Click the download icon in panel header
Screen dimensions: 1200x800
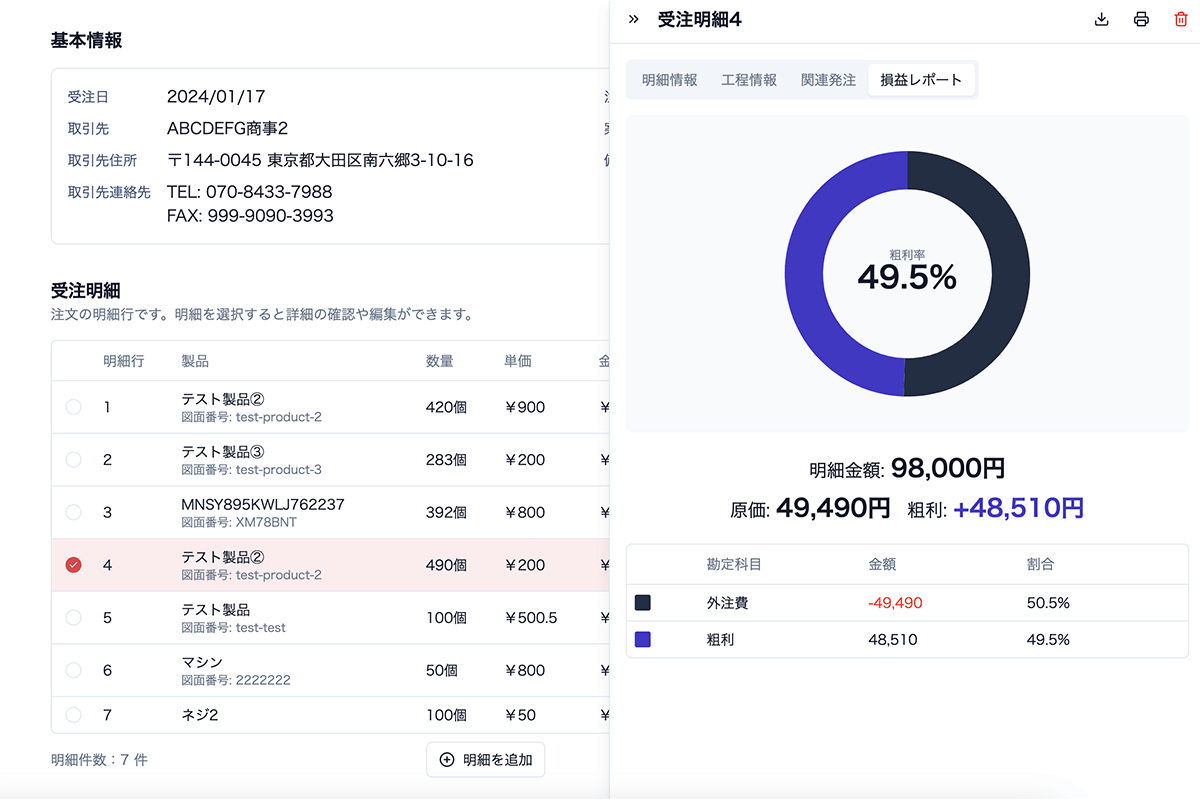point(1102,20)
